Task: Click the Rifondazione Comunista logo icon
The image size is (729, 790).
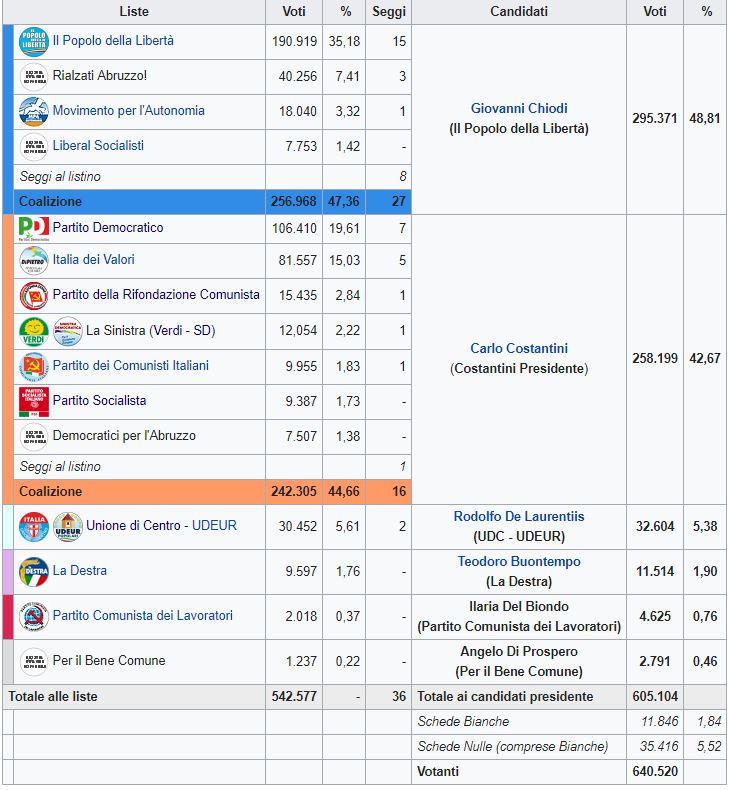Action: [34, 295]
